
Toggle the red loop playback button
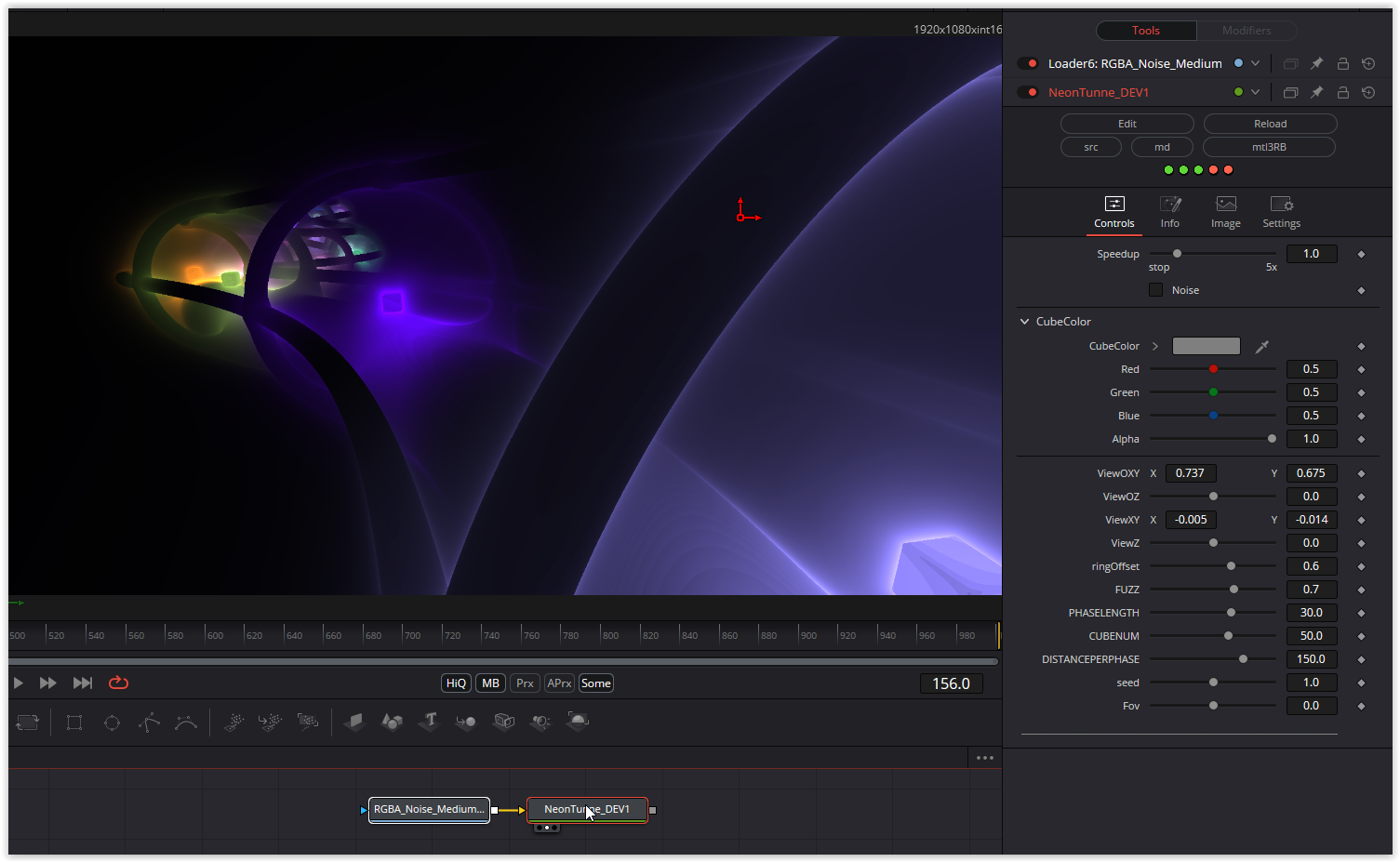(x=118, y=683)
